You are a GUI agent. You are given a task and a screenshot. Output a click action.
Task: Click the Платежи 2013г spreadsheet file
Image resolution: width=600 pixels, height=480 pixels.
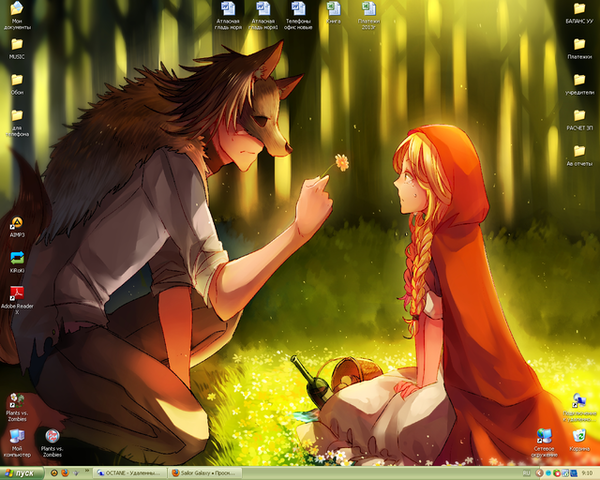point(367,10)
